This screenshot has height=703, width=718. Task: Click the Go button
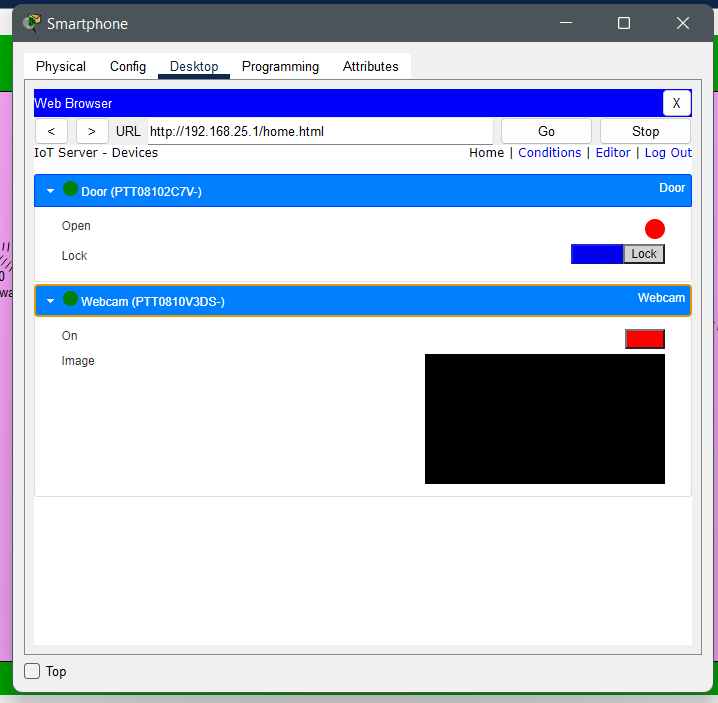[546, 131]
